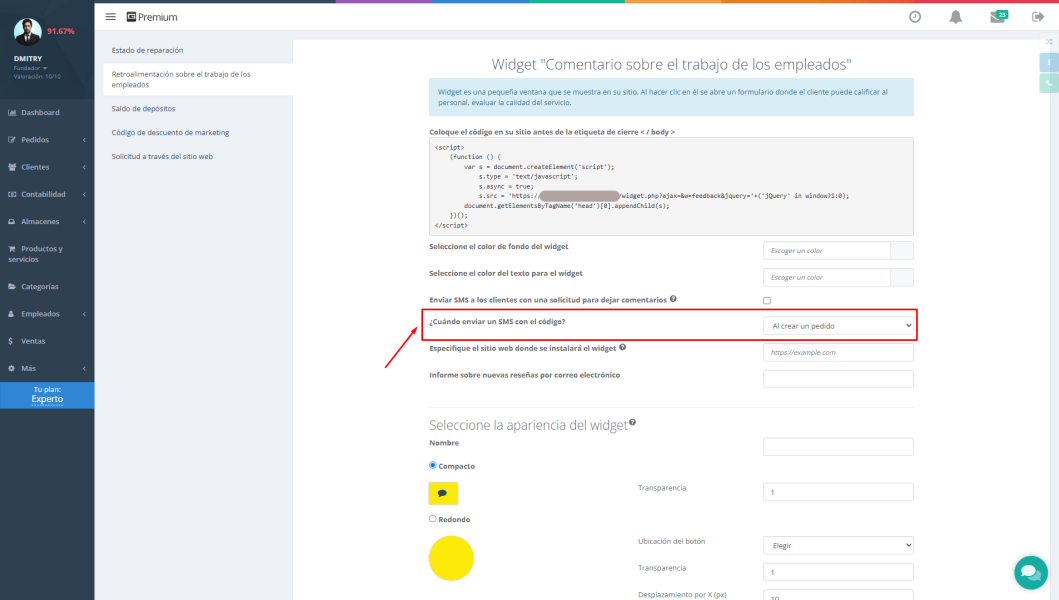Open the Ubicación del botón dropdown

[x=838, y=546]
